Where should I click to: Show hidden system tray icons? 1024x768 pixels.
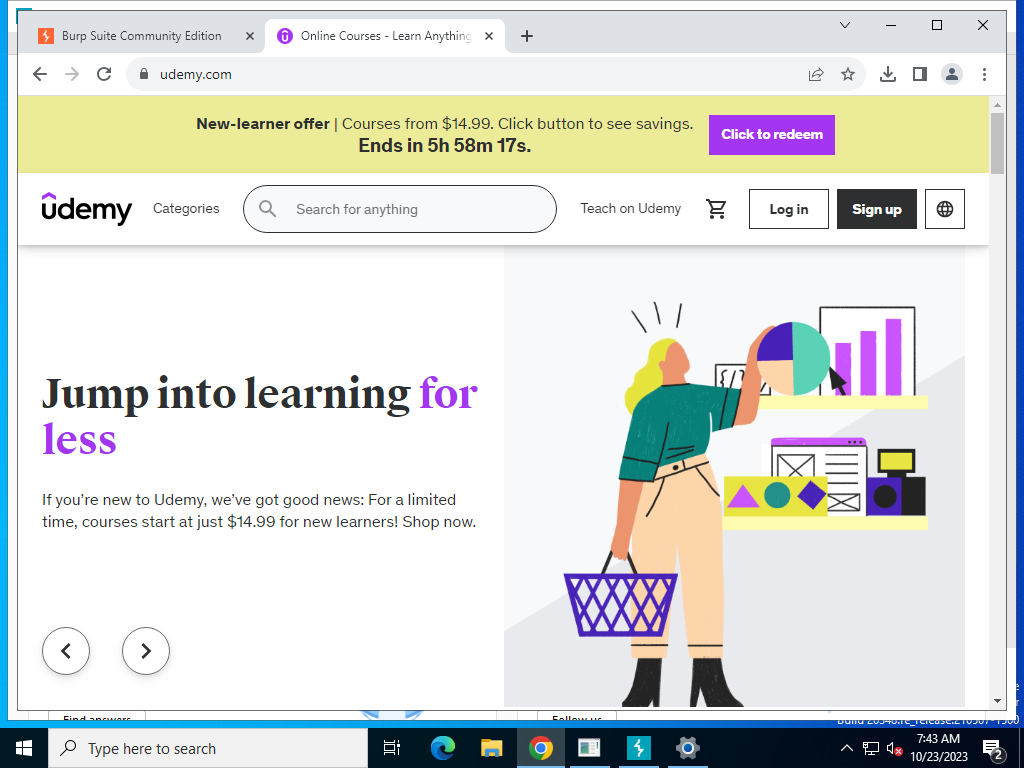click(846, 748)
